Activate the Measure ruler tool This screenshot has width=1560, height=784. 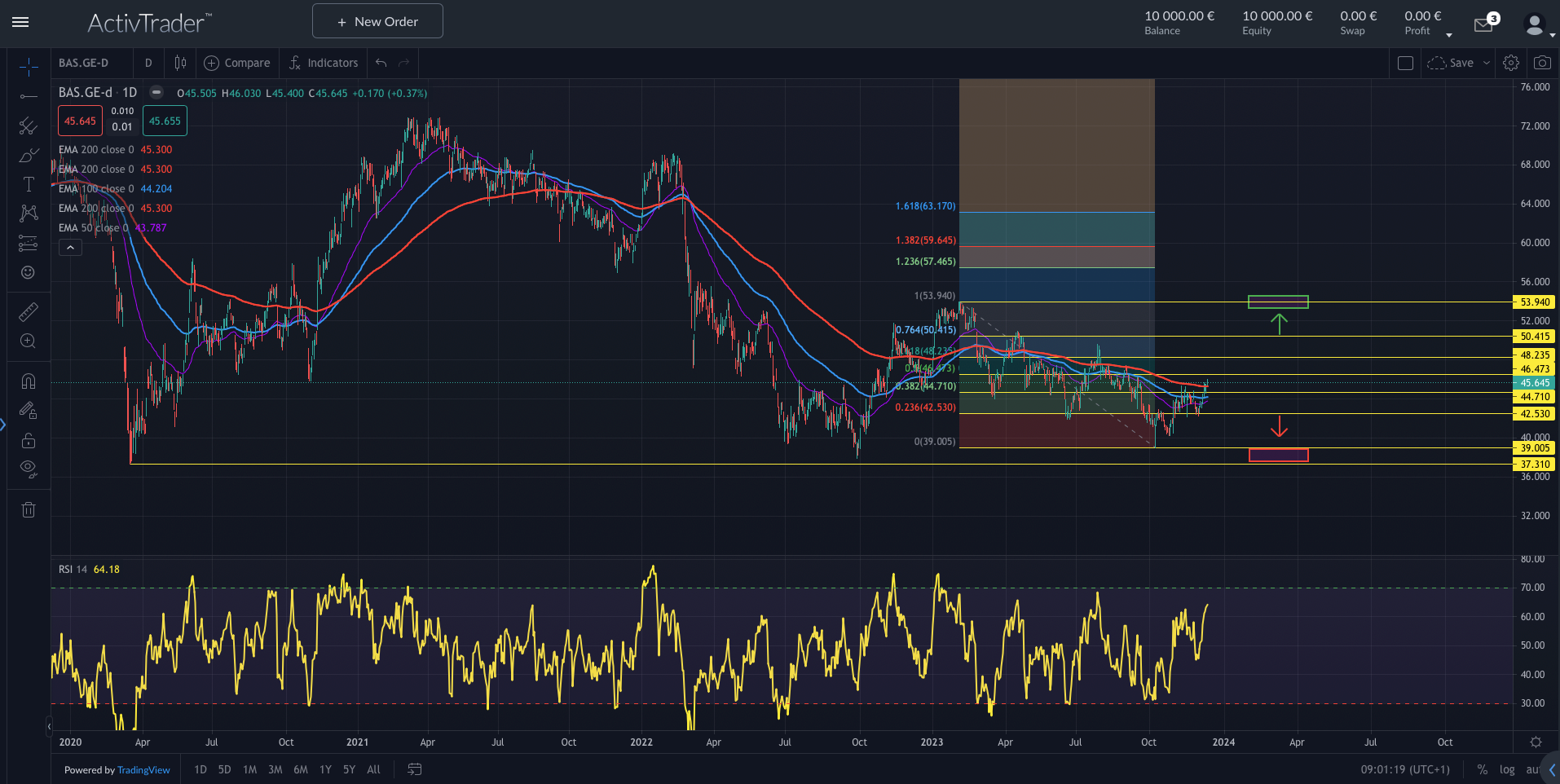28,311
